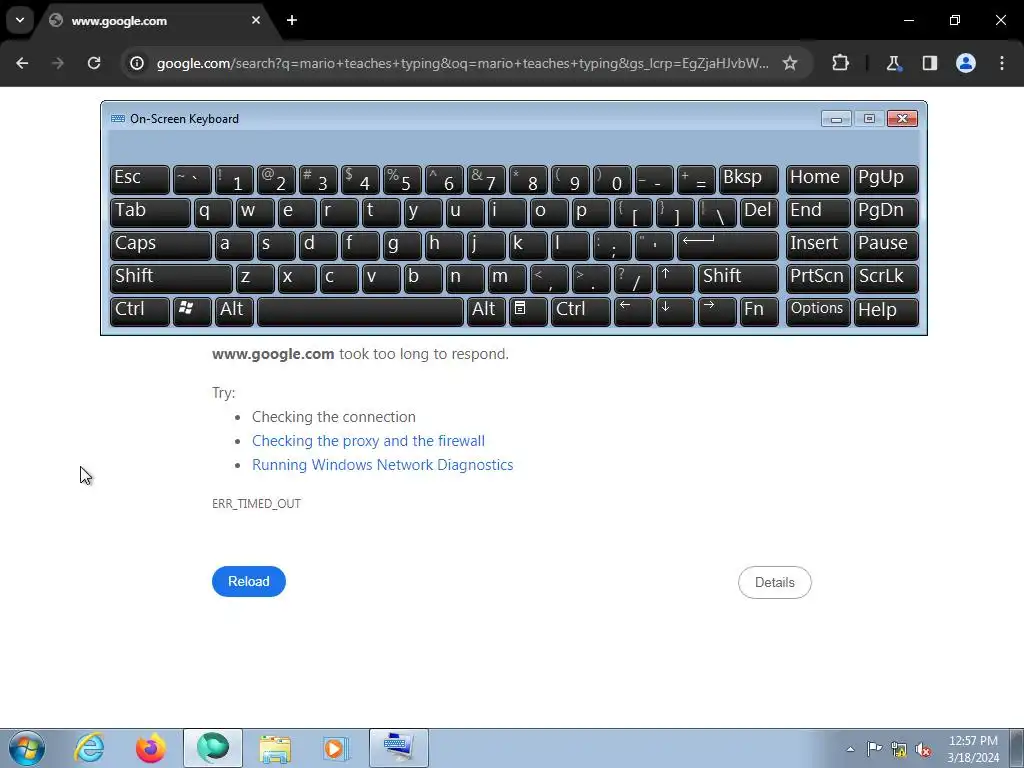The height and width of the screenshot is (768, 1024).
Task: Expand the tab search dropdown arrow
Action: [x=20, y=20]
